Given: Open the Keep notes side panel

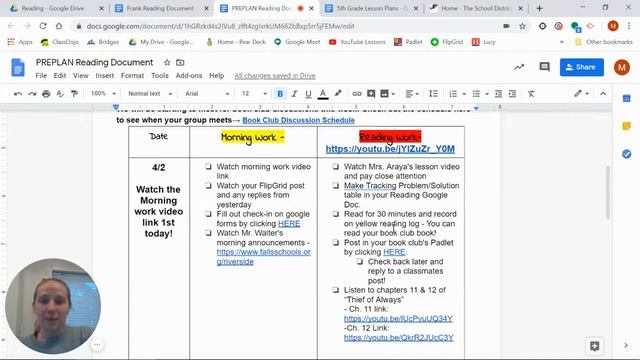Looking at the screenshot, I should (x=627, y=126).
